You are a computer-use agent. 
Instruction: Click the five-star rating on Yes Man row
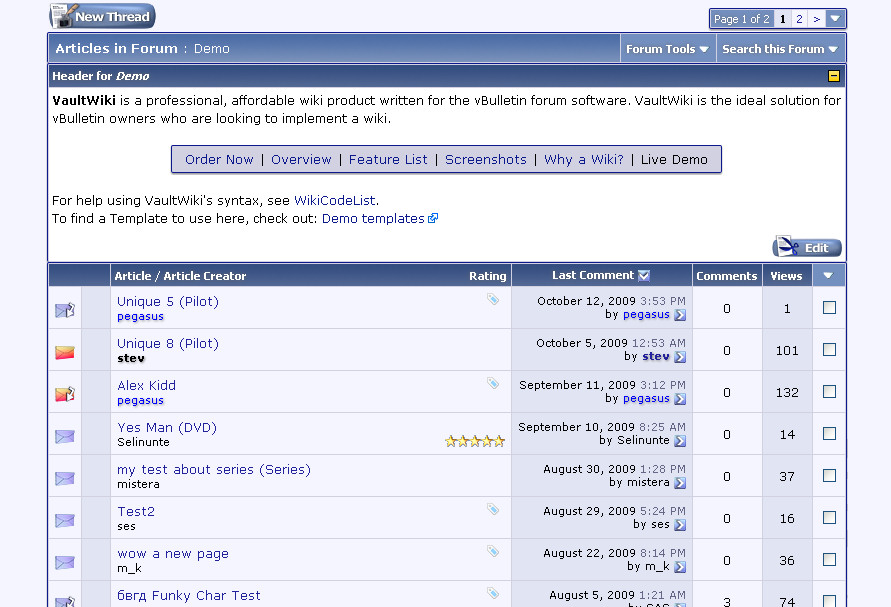475,441
